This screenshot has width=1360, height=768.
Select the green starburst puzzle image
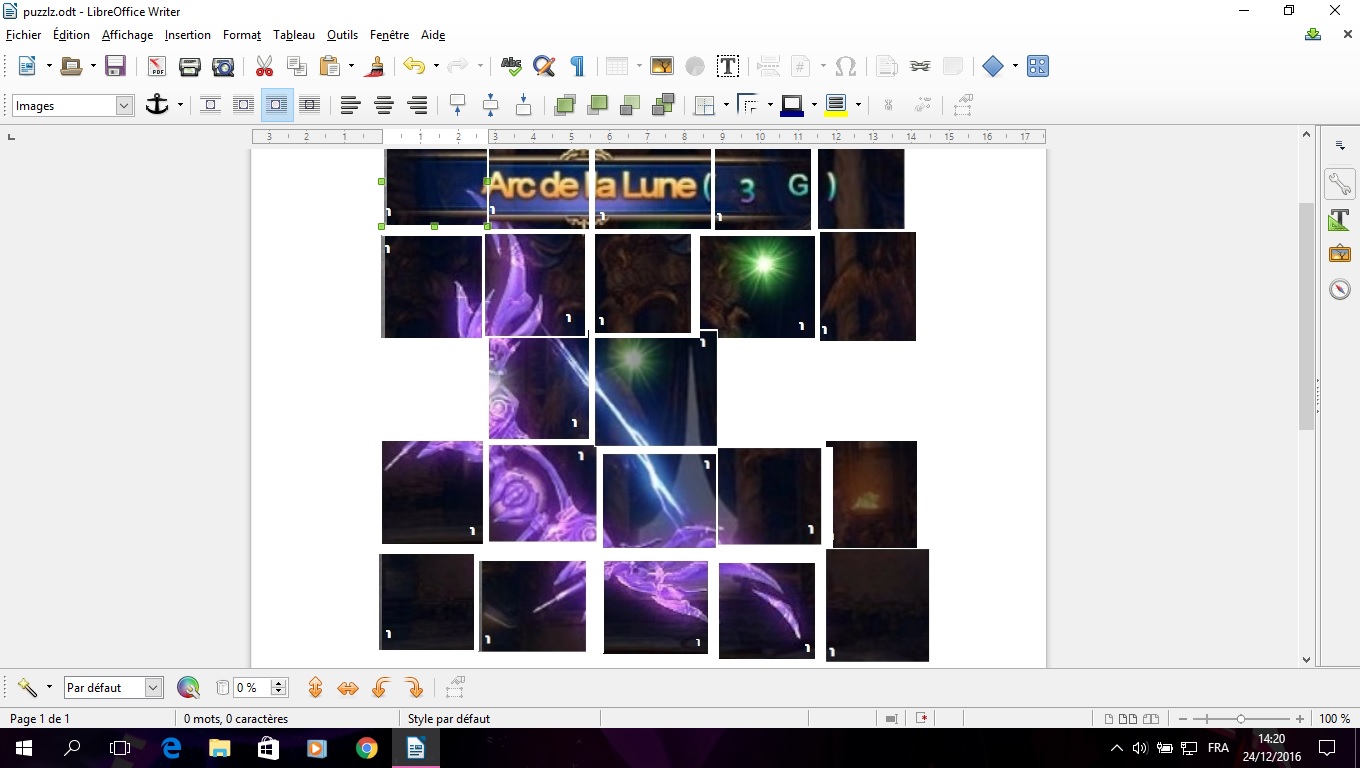coord(757,286)
